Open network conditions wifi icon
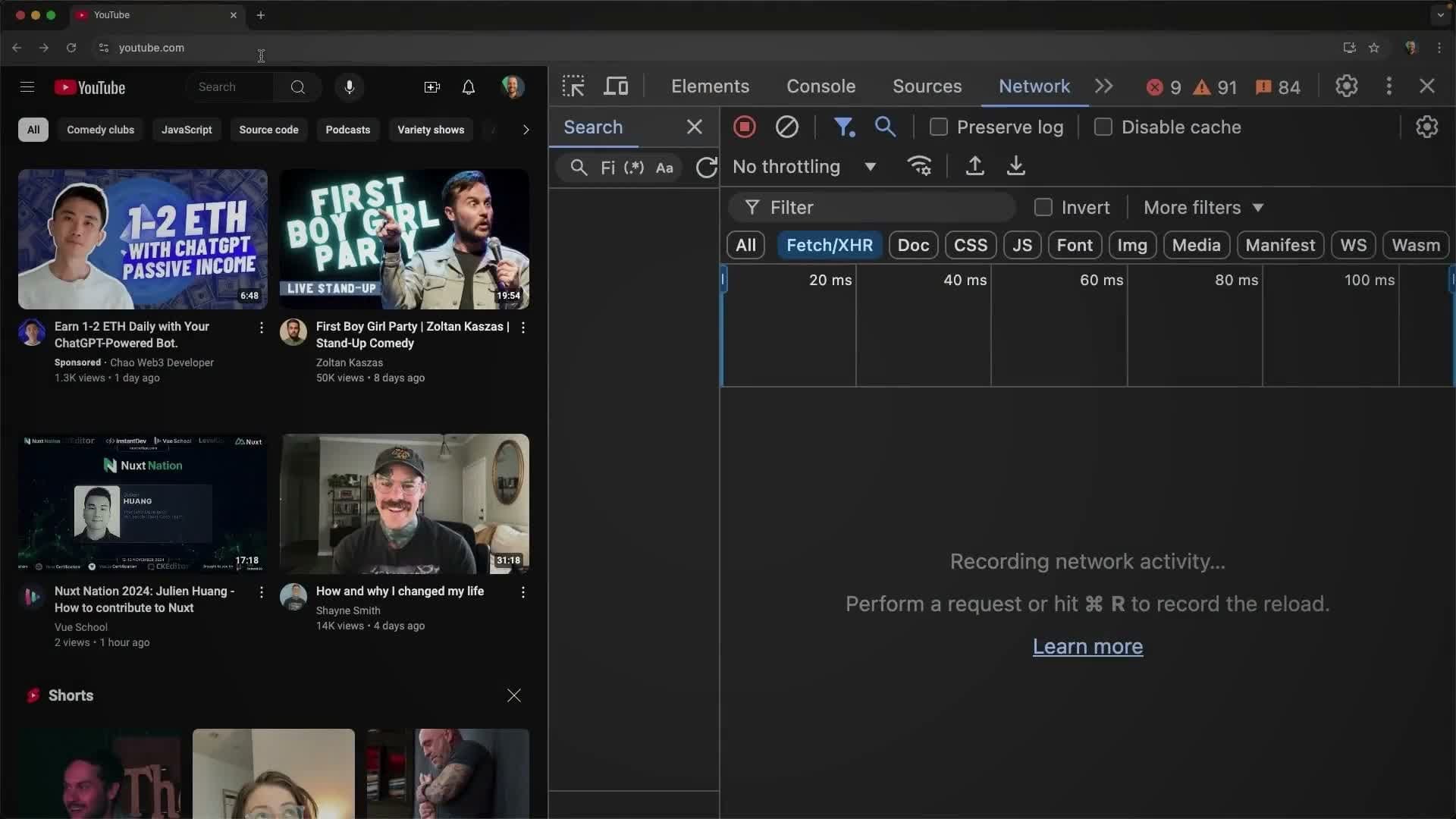This screenshot has height=819, width=1456. [x=920, y=167]
